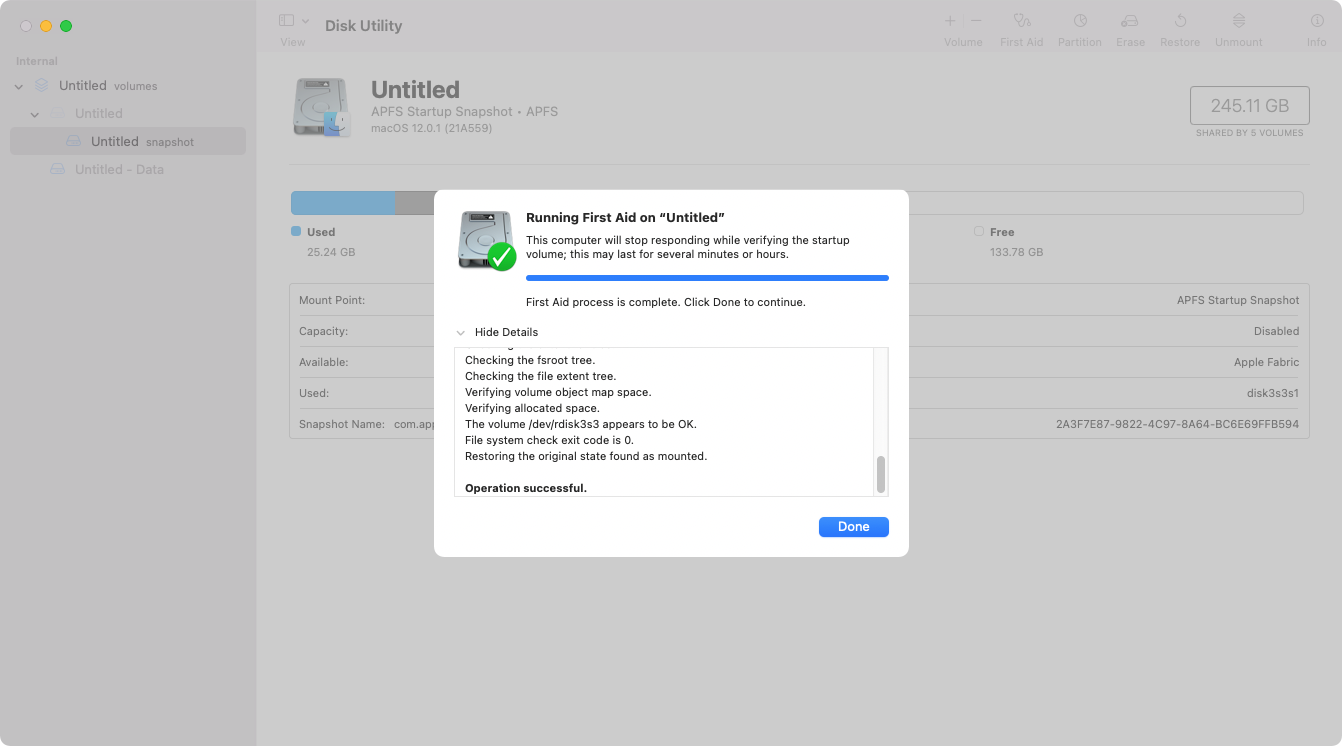Click the Internal sidebar section header

pos(37,61)
